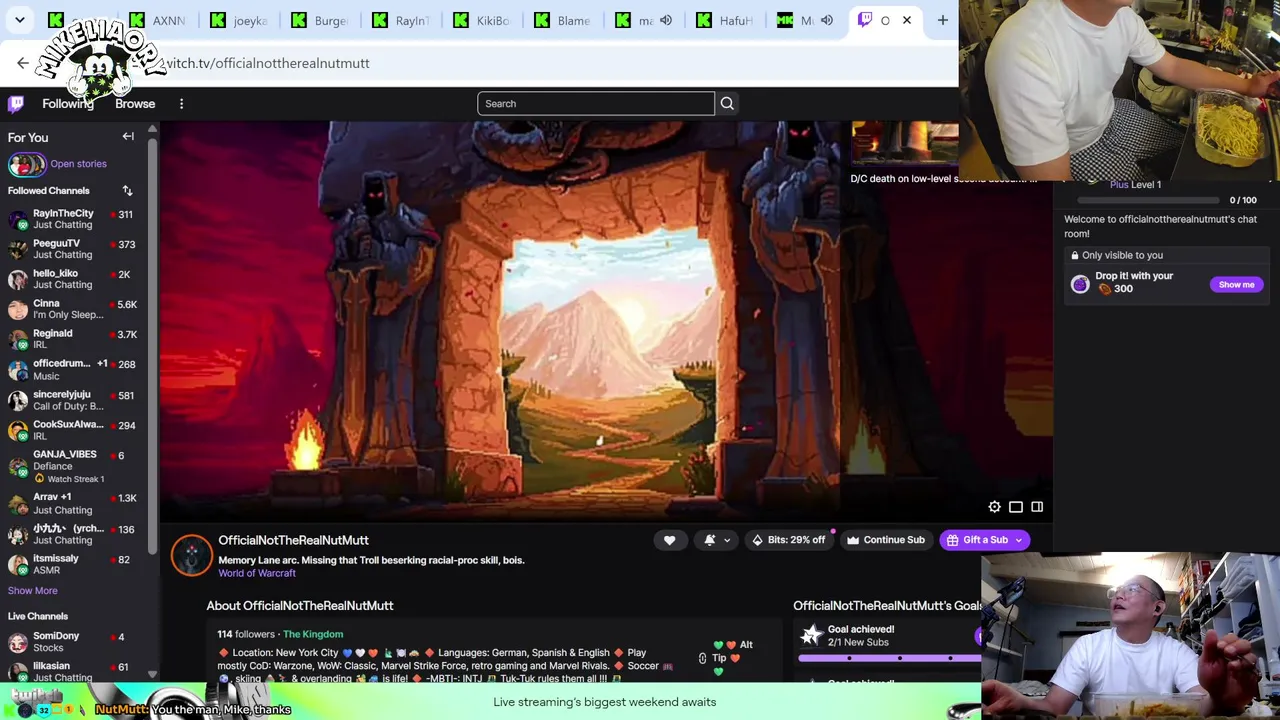Viewport: 1280px width, 720px height.
Task: Open the World of Warcraft category link
Action: coord(257,574)
